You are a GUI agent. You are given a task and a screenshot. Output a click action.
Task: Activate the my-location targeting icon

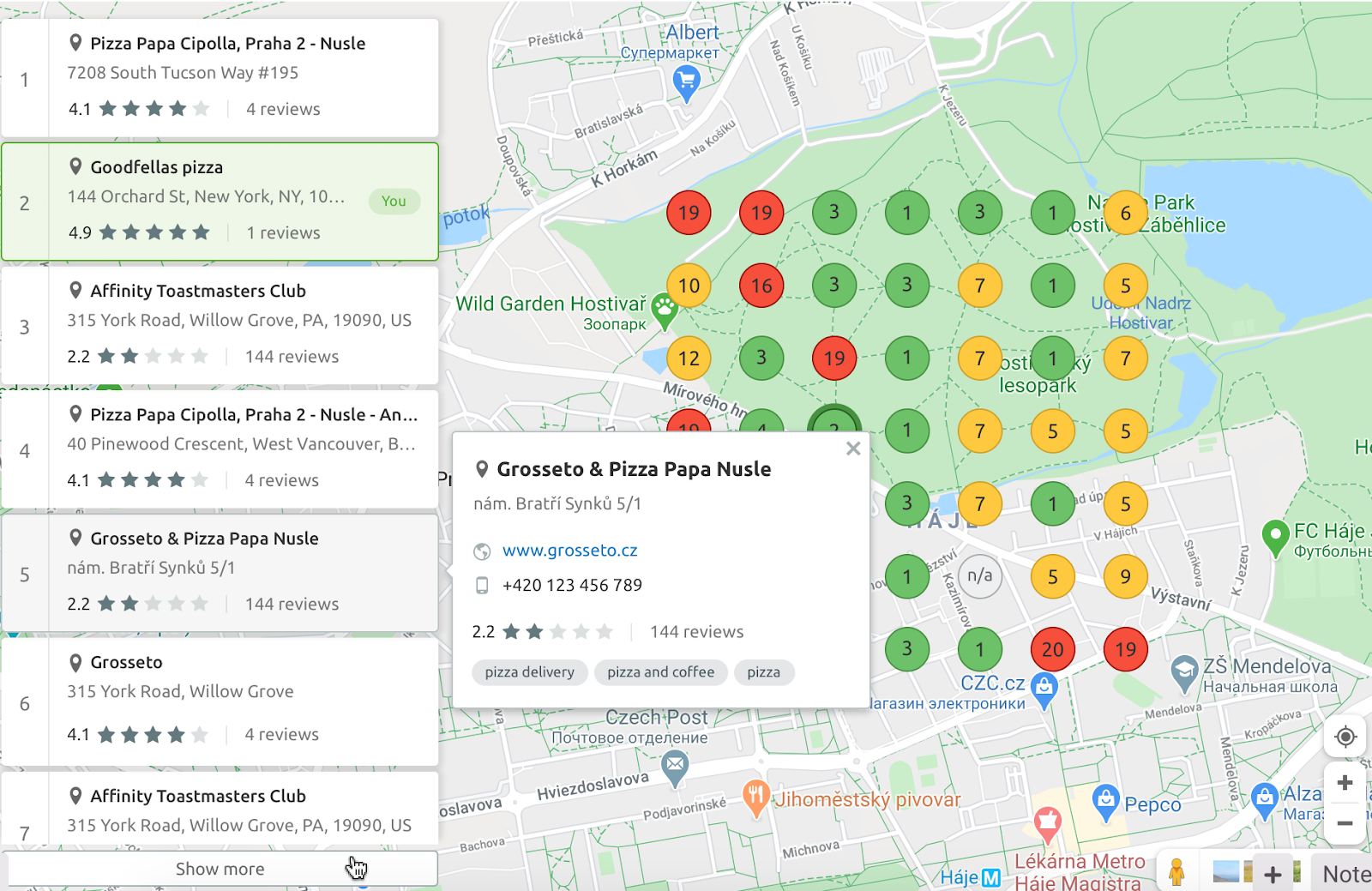click(1345, 736)
